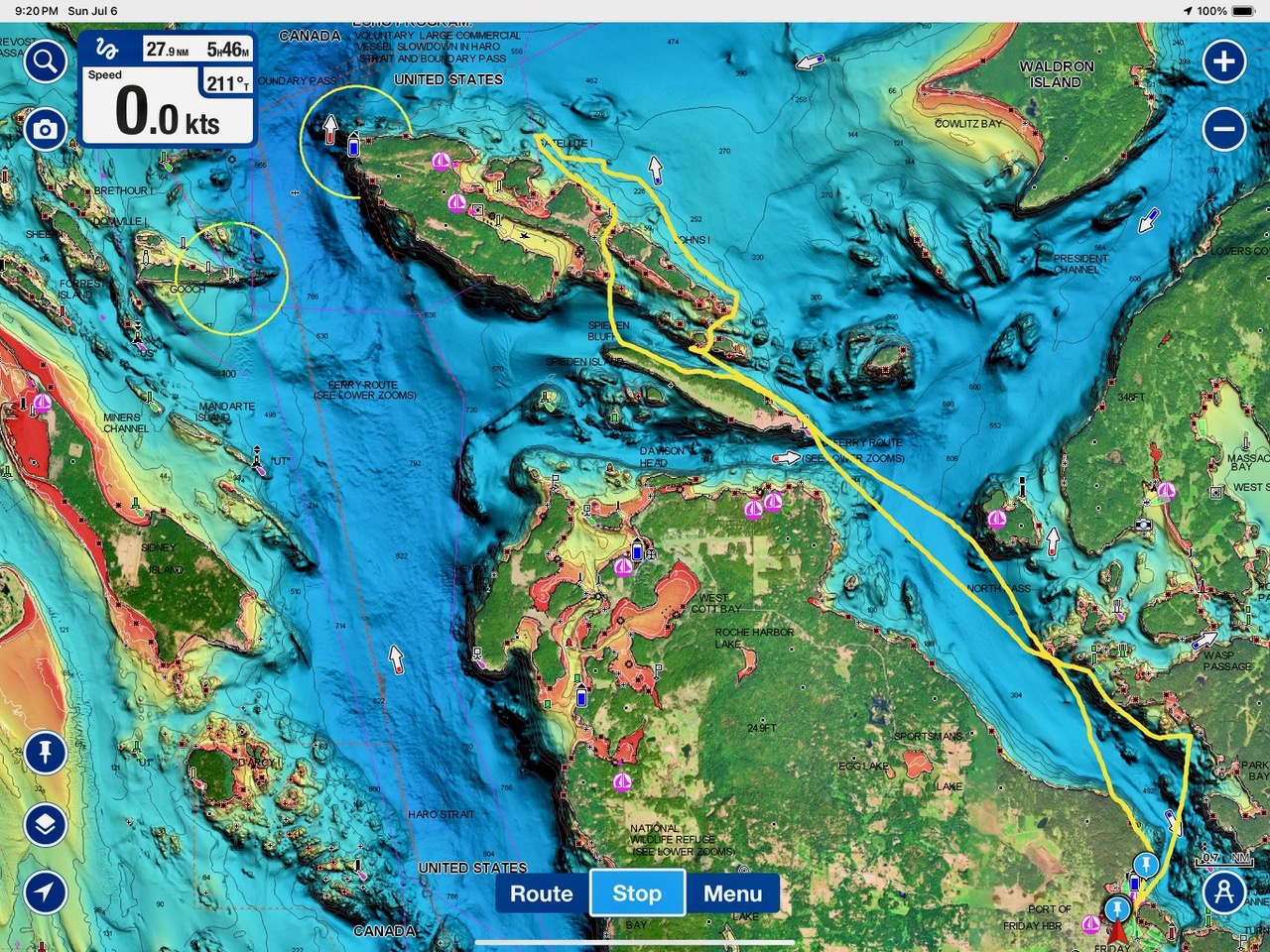1270x952 pixels.
Task: Open the search magnifier button
Action: (45, 61)
